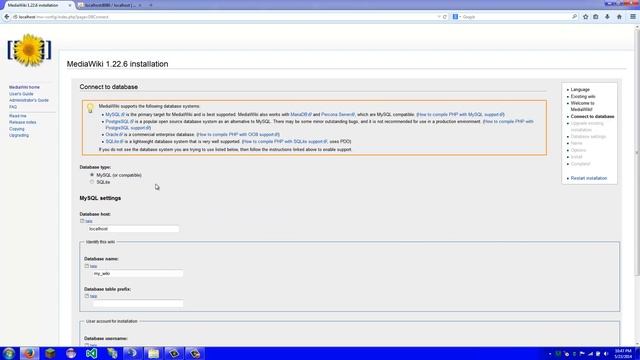
Task: Open the folder icon in the taskbar
Action: [x=153, y=353]
